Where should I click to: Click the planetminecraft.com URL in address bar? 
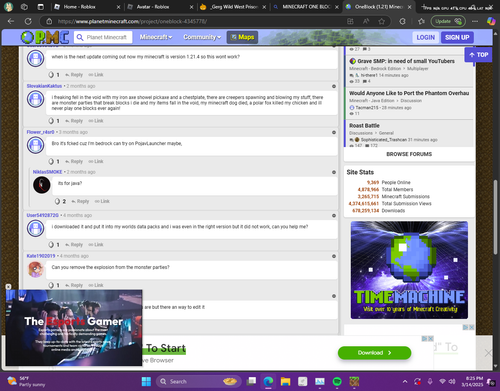(132, 21)
